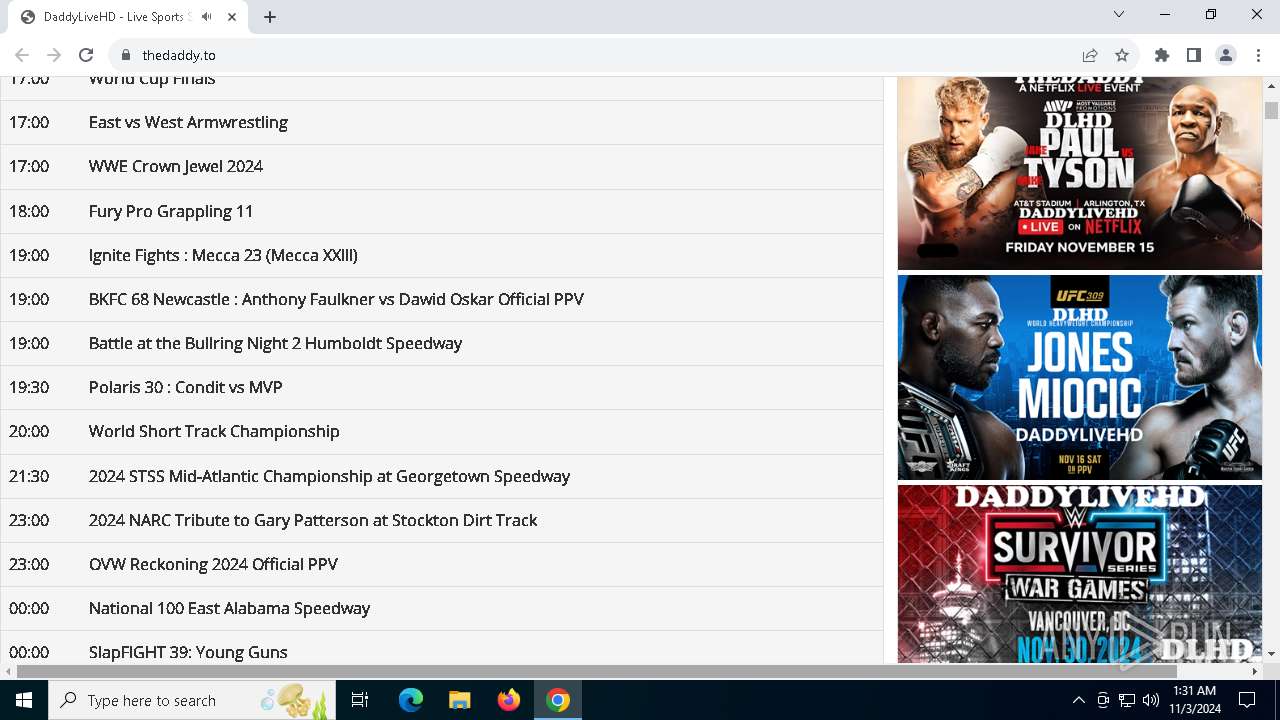This screenshot has width=1280, height=720.
Task: Open network status tray icon
Action: click(x=1127, y=700)
